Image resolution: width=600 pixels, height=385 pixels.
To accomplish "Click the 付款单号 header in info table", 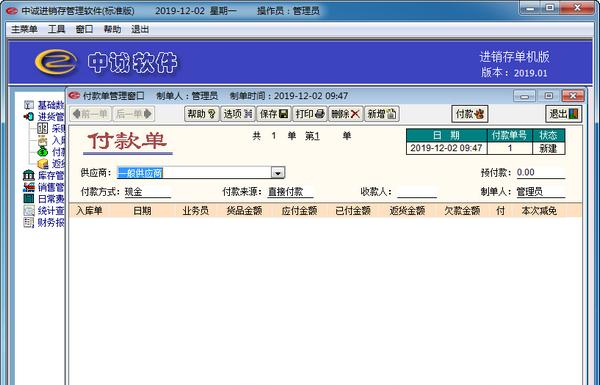I will pyautogui.click(x=510, y=135).
